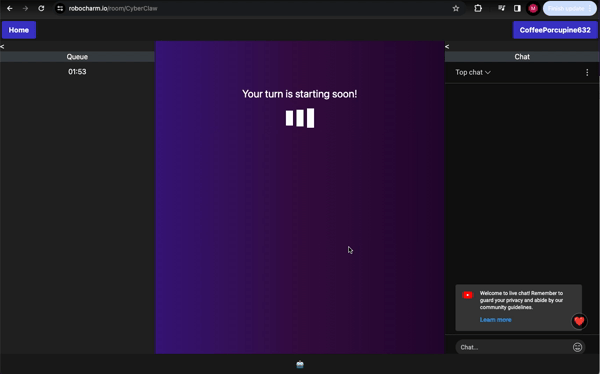Reload the page with the refresh icon

click(x=41, y=8)
